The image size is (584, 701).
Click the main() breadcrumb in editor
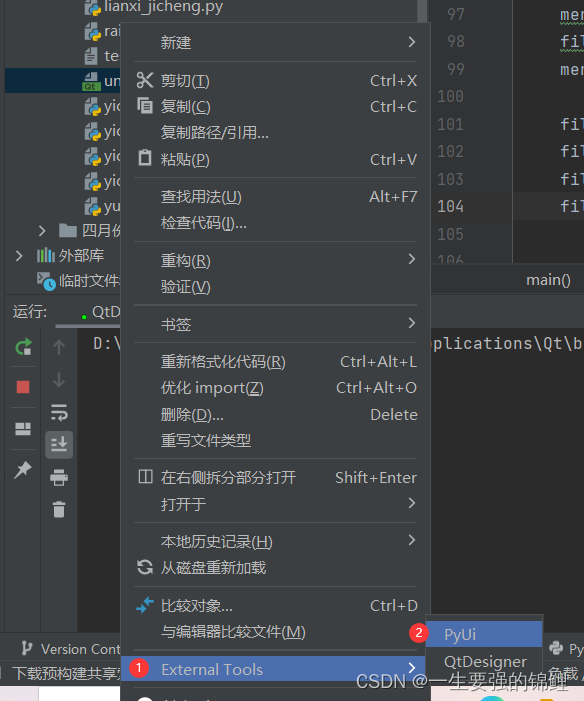point(548,280)
